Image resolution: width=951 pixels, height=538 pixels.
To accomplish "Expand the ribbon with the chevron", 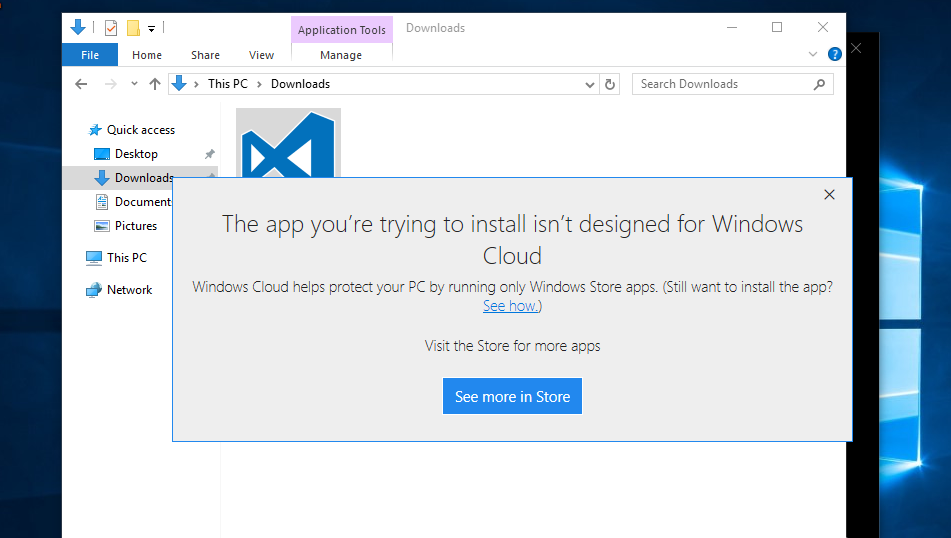I will [x=813, y=54].
